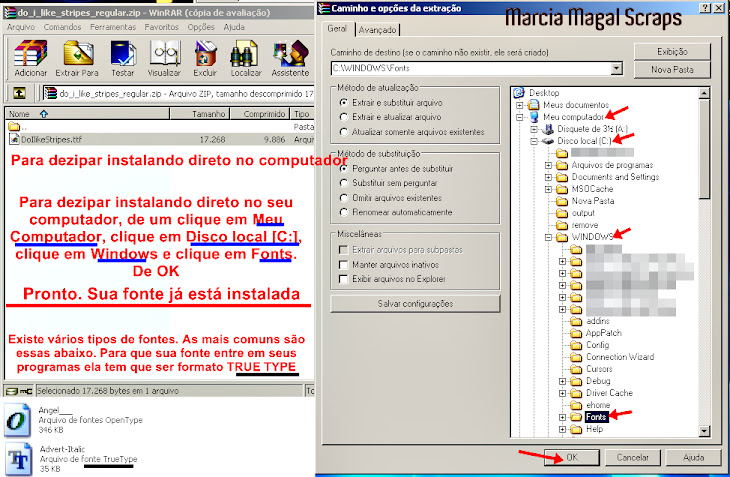Collapse the Disco local (C:) node

point(534,141)
